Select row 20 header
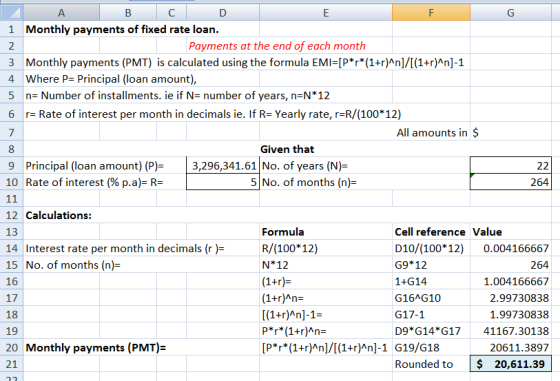Screen dimensions: 560x381 11,347
